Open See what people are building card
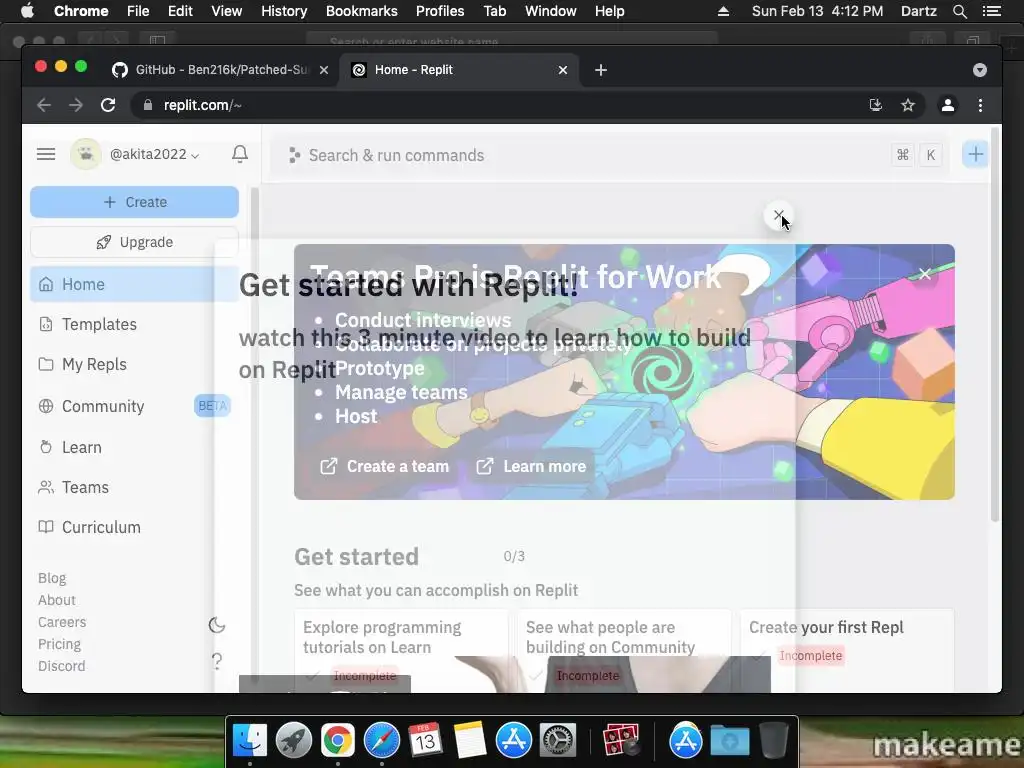Screen dimensions: 1024x768 click(x=624, y=650)
